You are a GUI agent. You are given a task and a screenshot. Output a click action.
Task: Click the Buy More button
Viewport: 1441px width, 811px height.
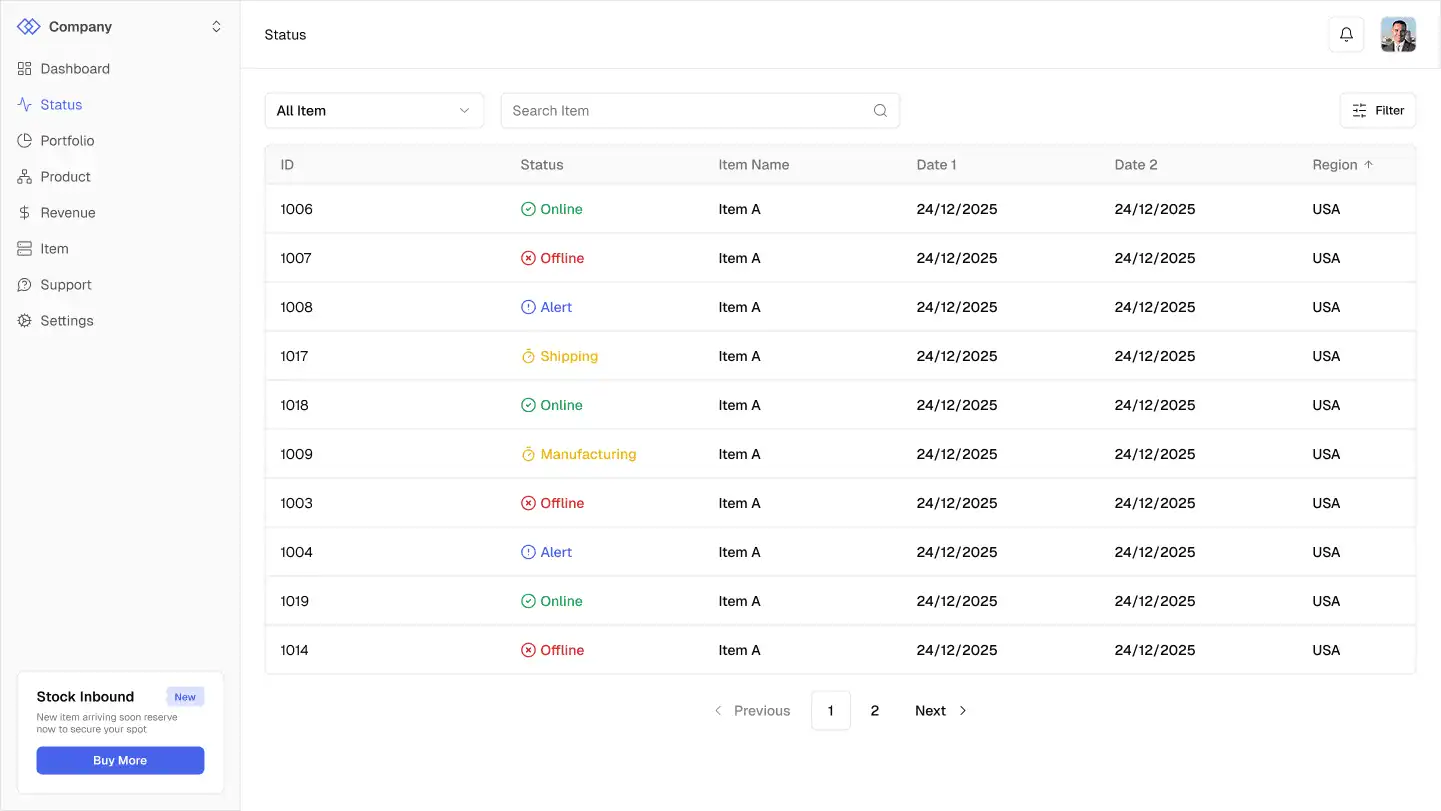pos(120,760)
